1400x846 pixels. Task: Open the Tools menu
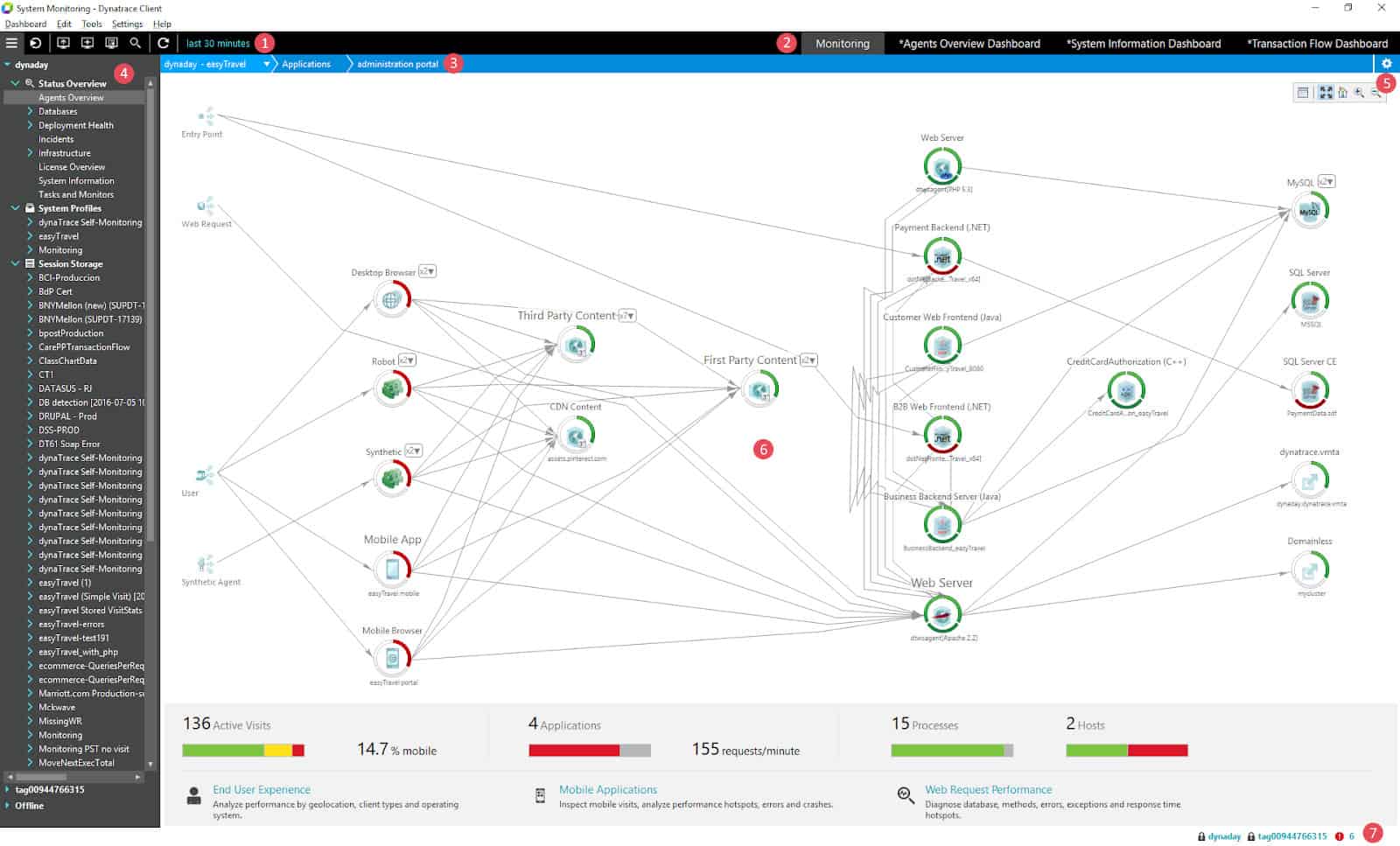point(92,24)
